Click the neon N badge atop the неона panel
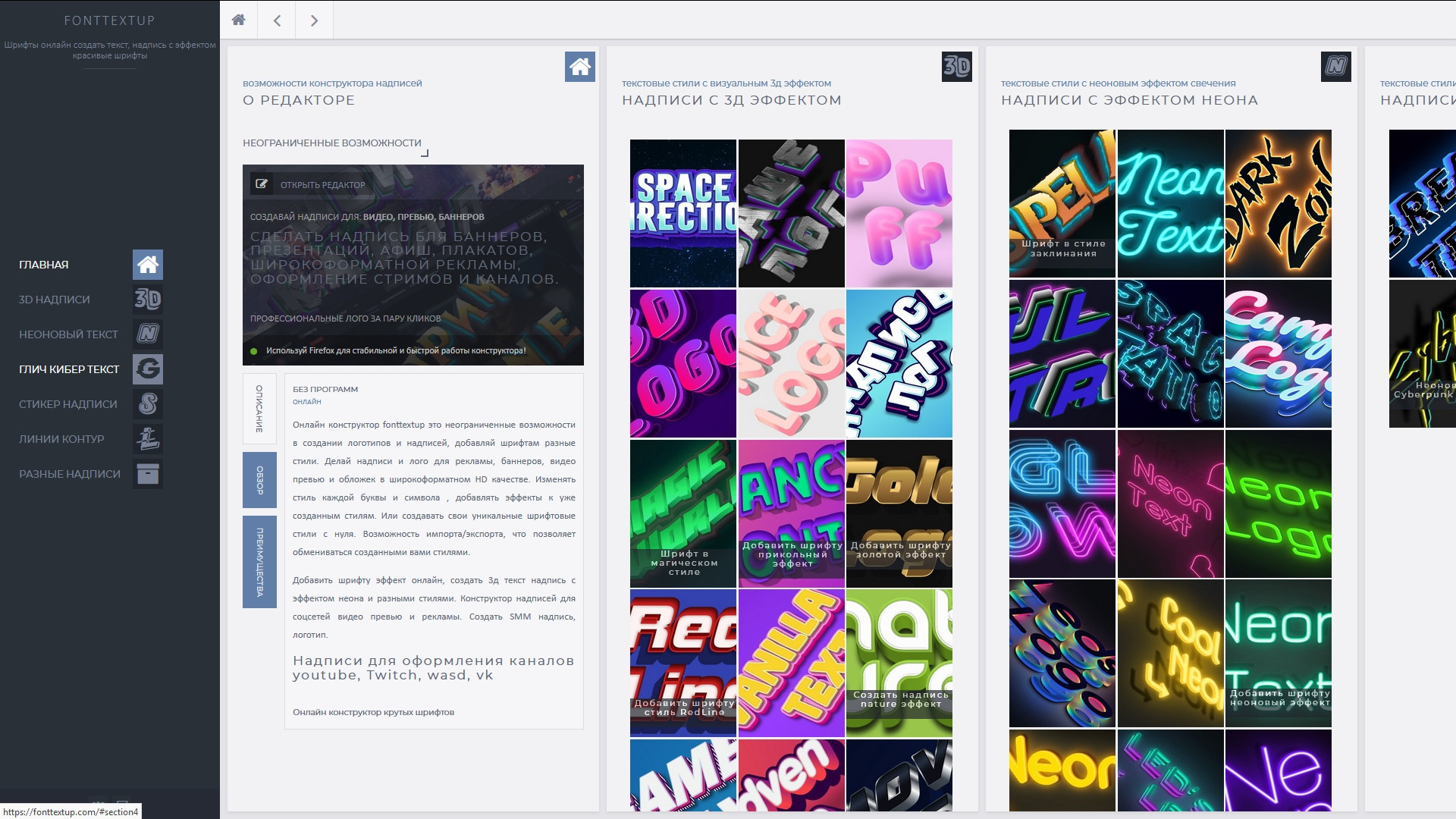 coord(1335,67)
